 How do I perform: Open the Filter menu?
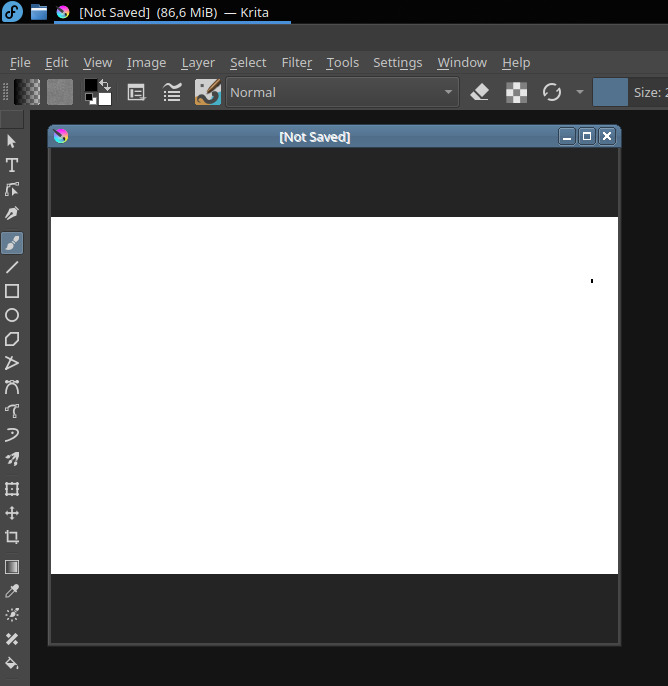(x=296, y=62)
